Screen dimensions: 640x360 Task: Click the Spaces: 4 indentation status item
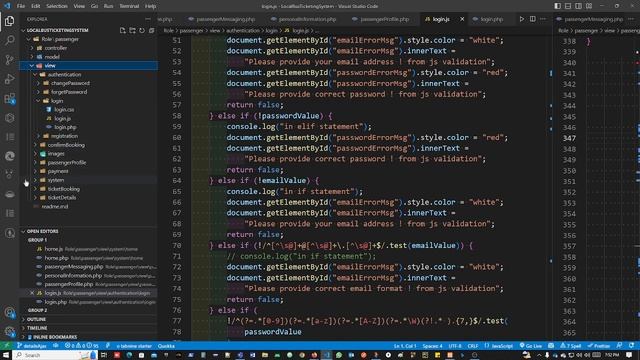432,346
